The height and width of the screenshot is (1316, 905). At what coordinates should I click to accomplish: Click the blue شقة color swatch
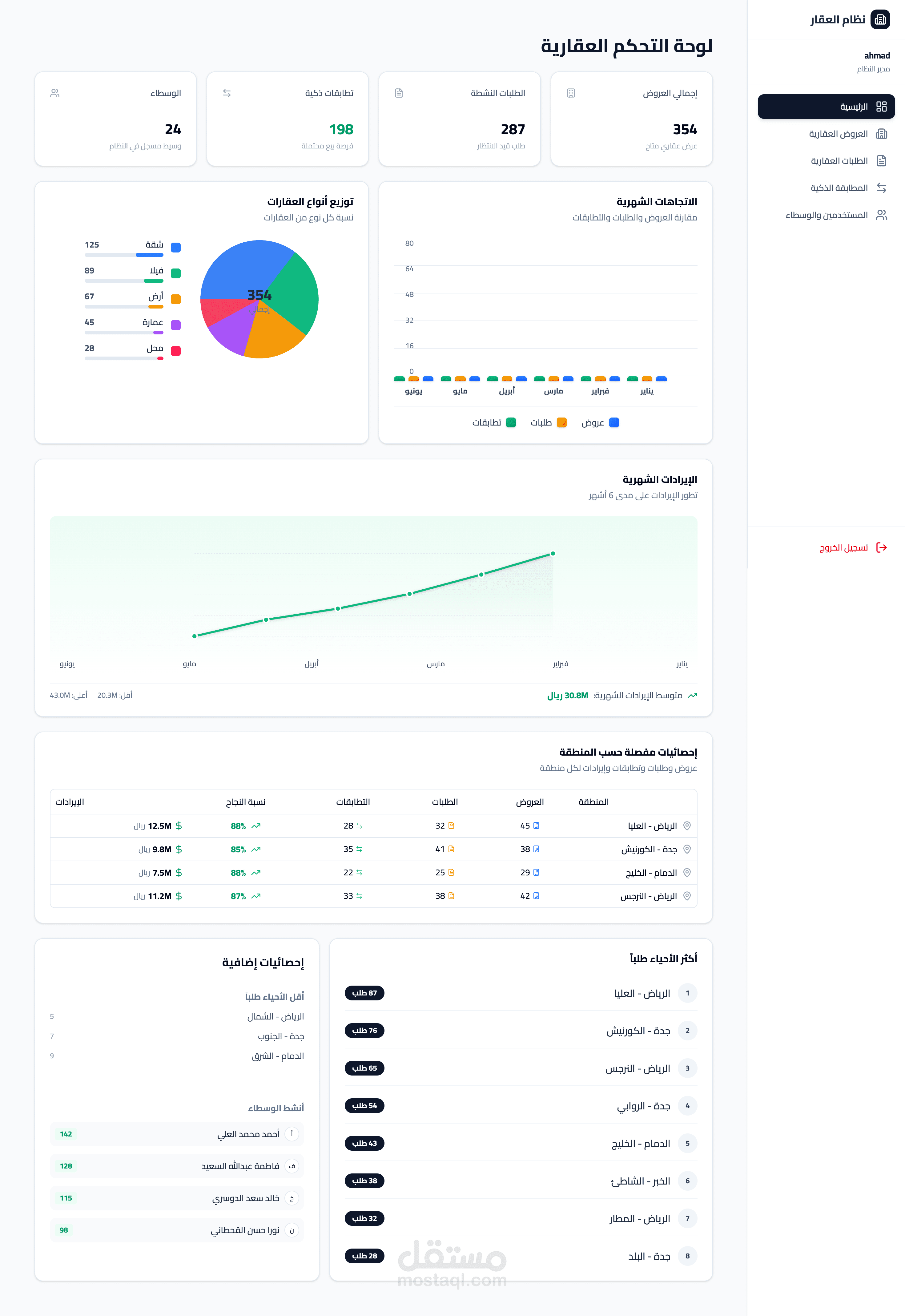pos(176,247)
